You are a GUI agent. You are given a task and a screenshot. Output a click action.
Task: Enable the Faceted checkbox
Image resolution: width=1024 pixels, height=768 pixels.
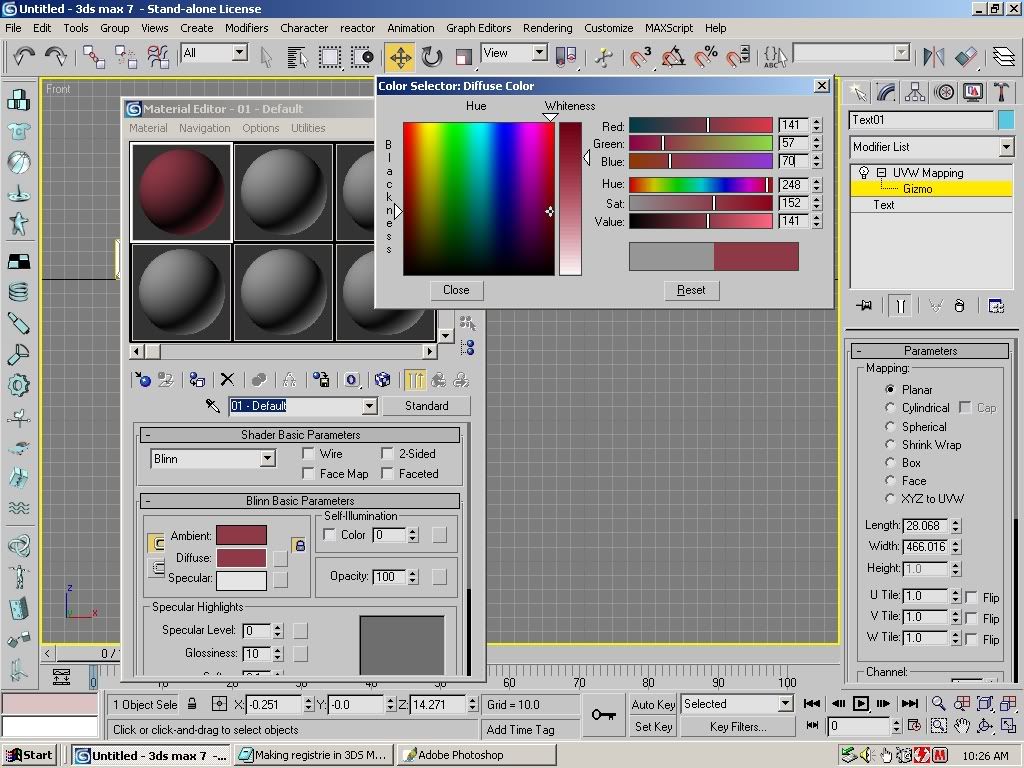[x=387, y=473]
